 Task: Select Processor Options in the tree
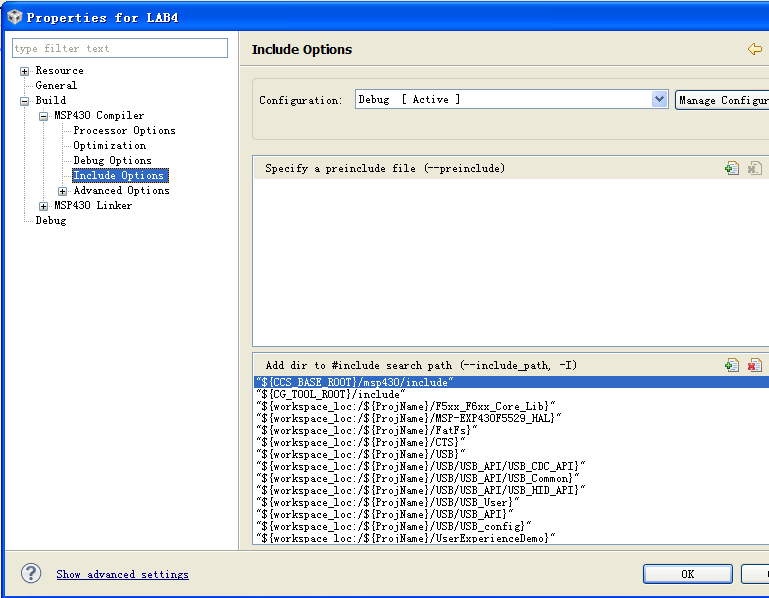(124, 130)
